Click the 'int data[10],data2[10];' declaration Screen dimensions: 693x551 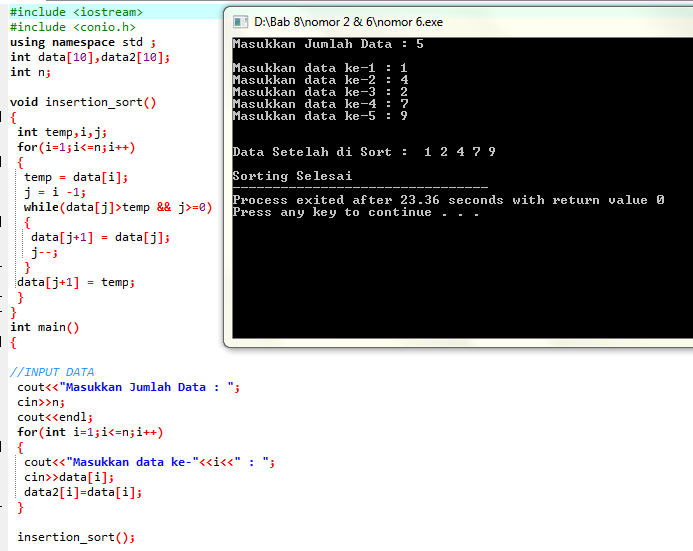point(90,57)
